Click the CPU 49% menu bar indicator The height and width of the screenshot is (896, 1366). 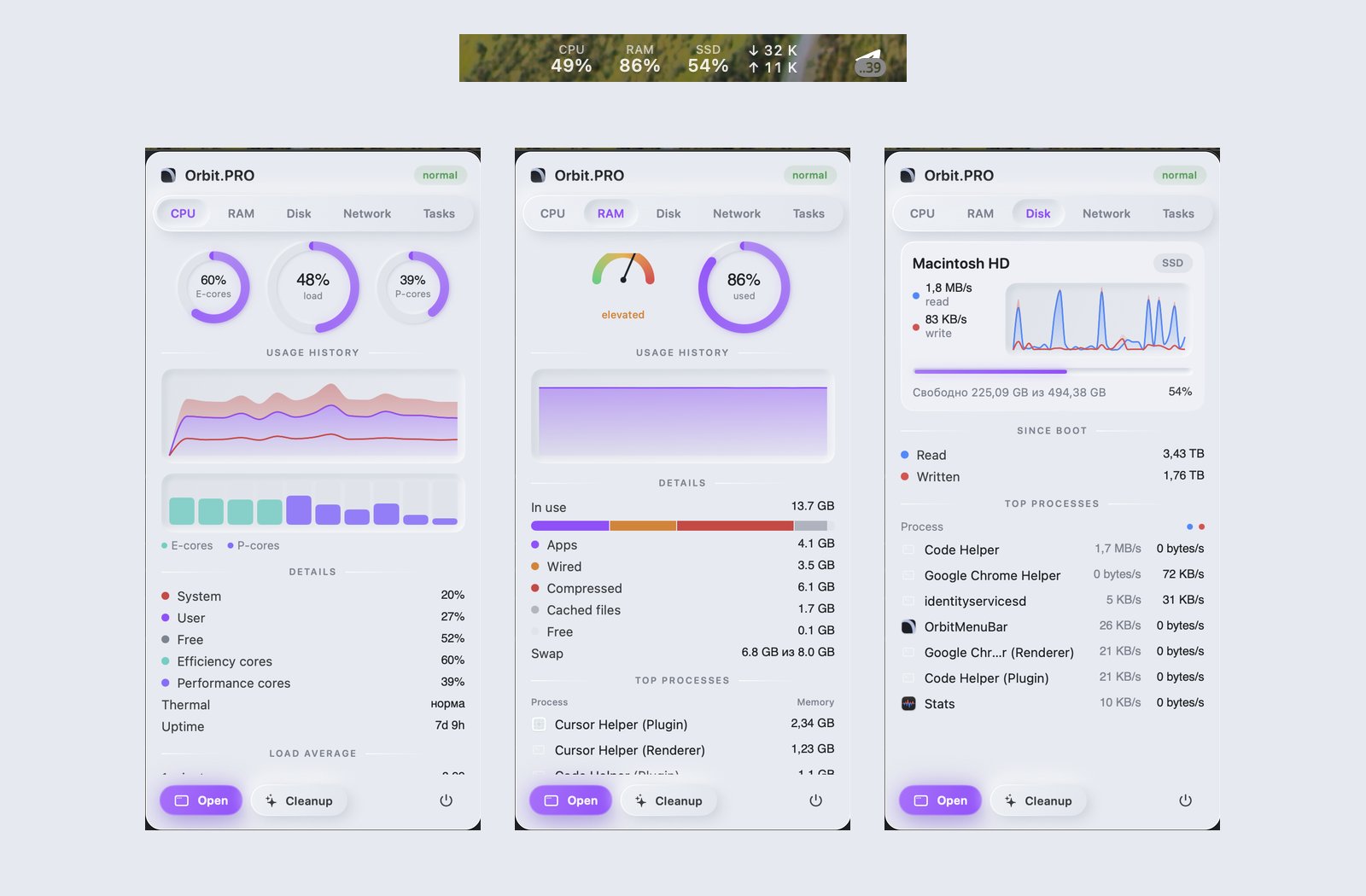[x=571, y=59]
